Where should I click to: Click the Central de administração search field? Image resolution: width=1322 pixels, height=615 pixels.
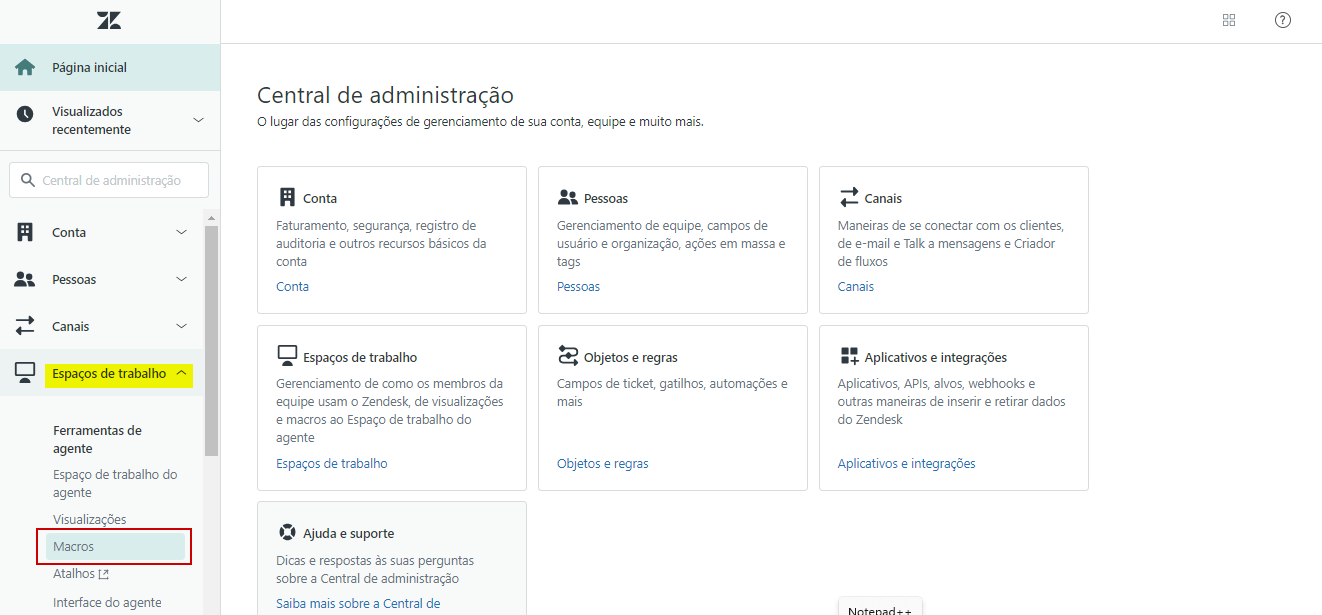click(111, 181)
